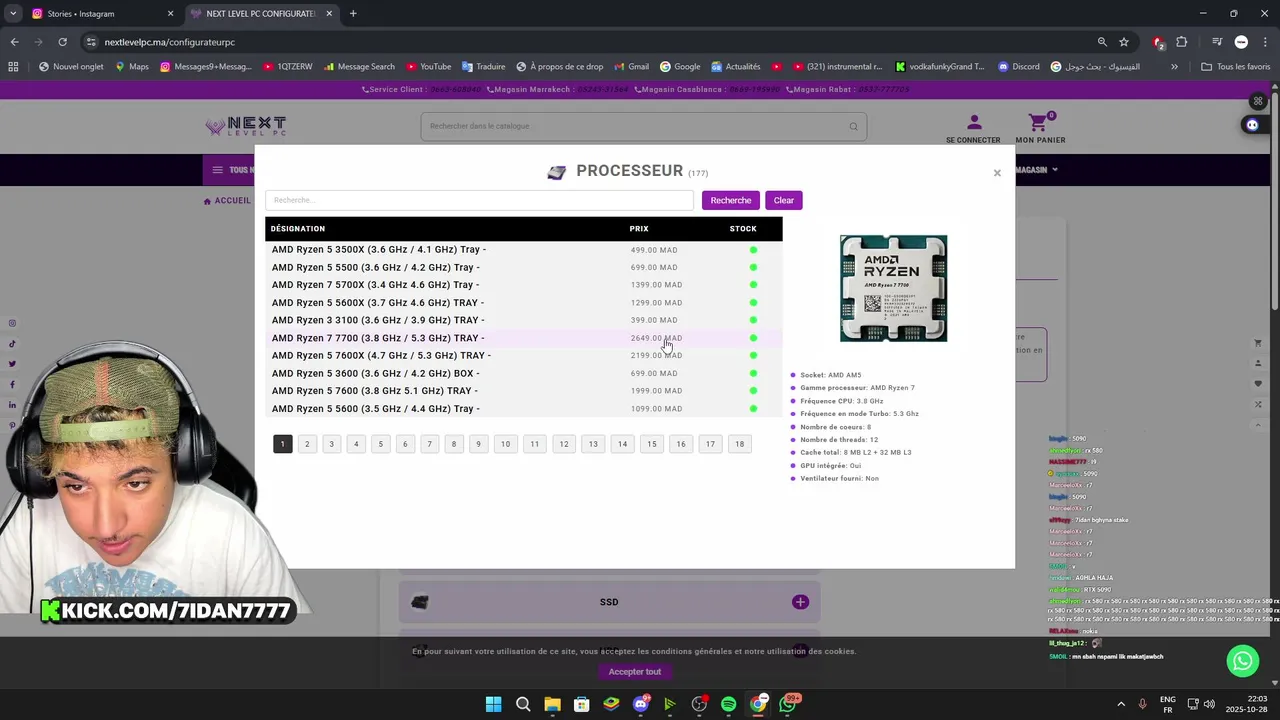The width and height of the screenshot is (1280, 720).
Task: Click the catalogue search magnifier icon
Action: click(x=853, y=126)
